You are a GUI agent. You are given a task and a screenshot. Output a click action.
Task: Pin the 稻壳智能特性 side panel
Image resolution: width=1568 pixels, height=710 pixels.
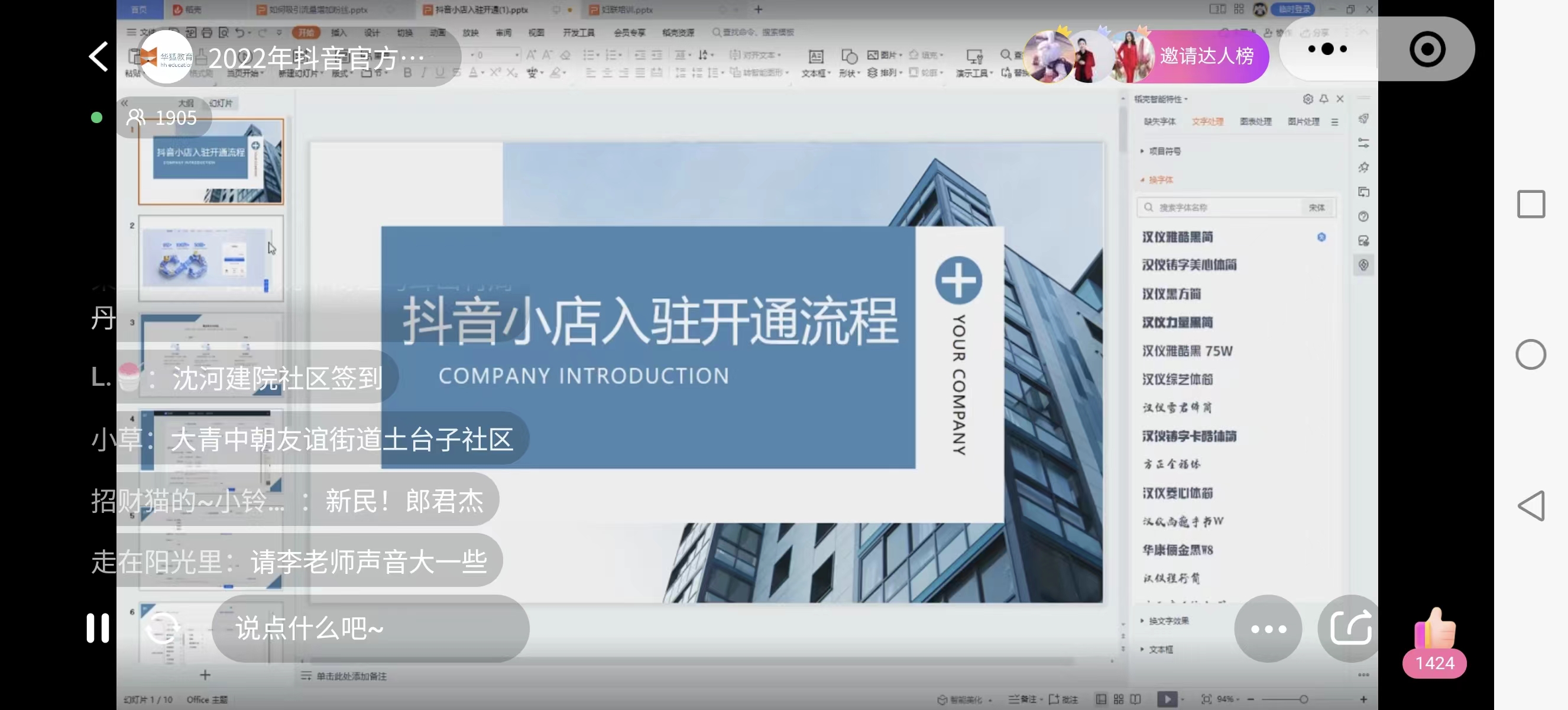click(1324, 99)
